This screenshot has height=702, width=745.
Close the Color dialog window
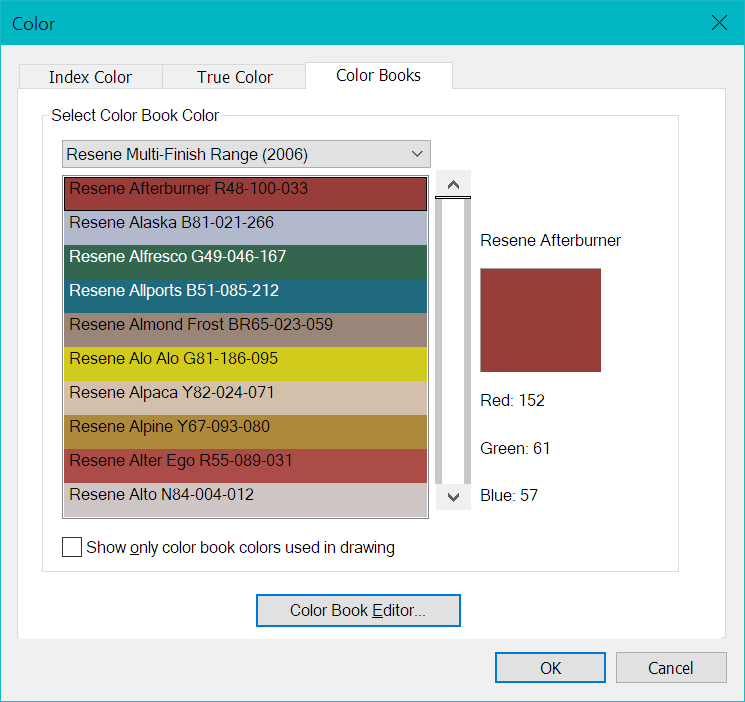(718, 23)
